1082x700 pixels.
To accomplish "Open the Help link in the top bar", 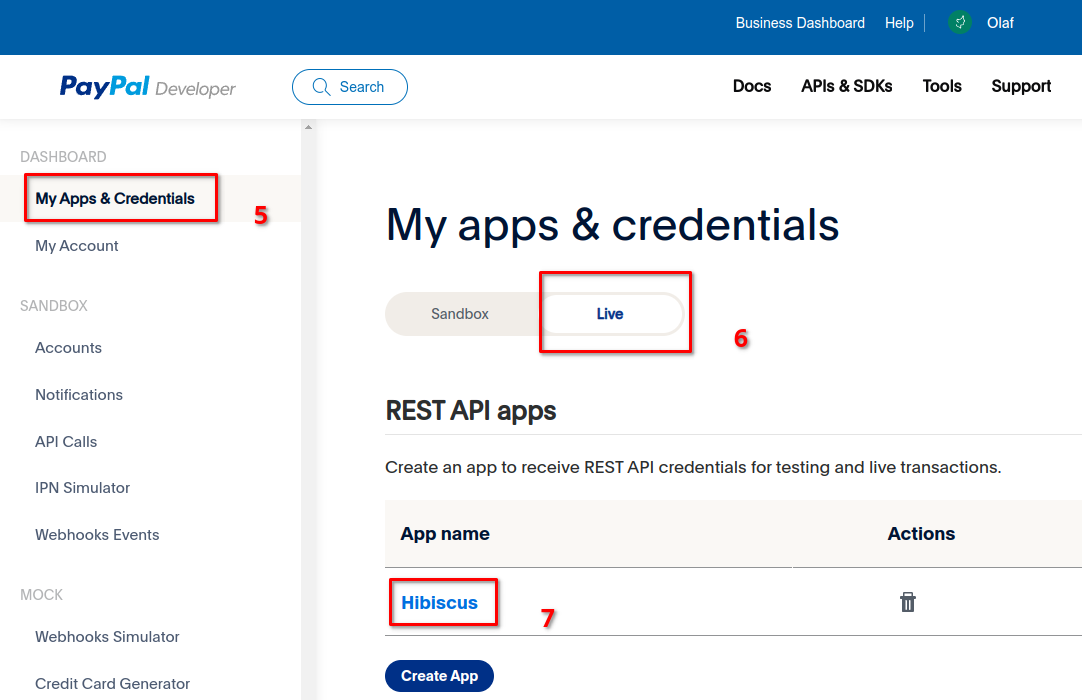I will [x=899, y=23].
